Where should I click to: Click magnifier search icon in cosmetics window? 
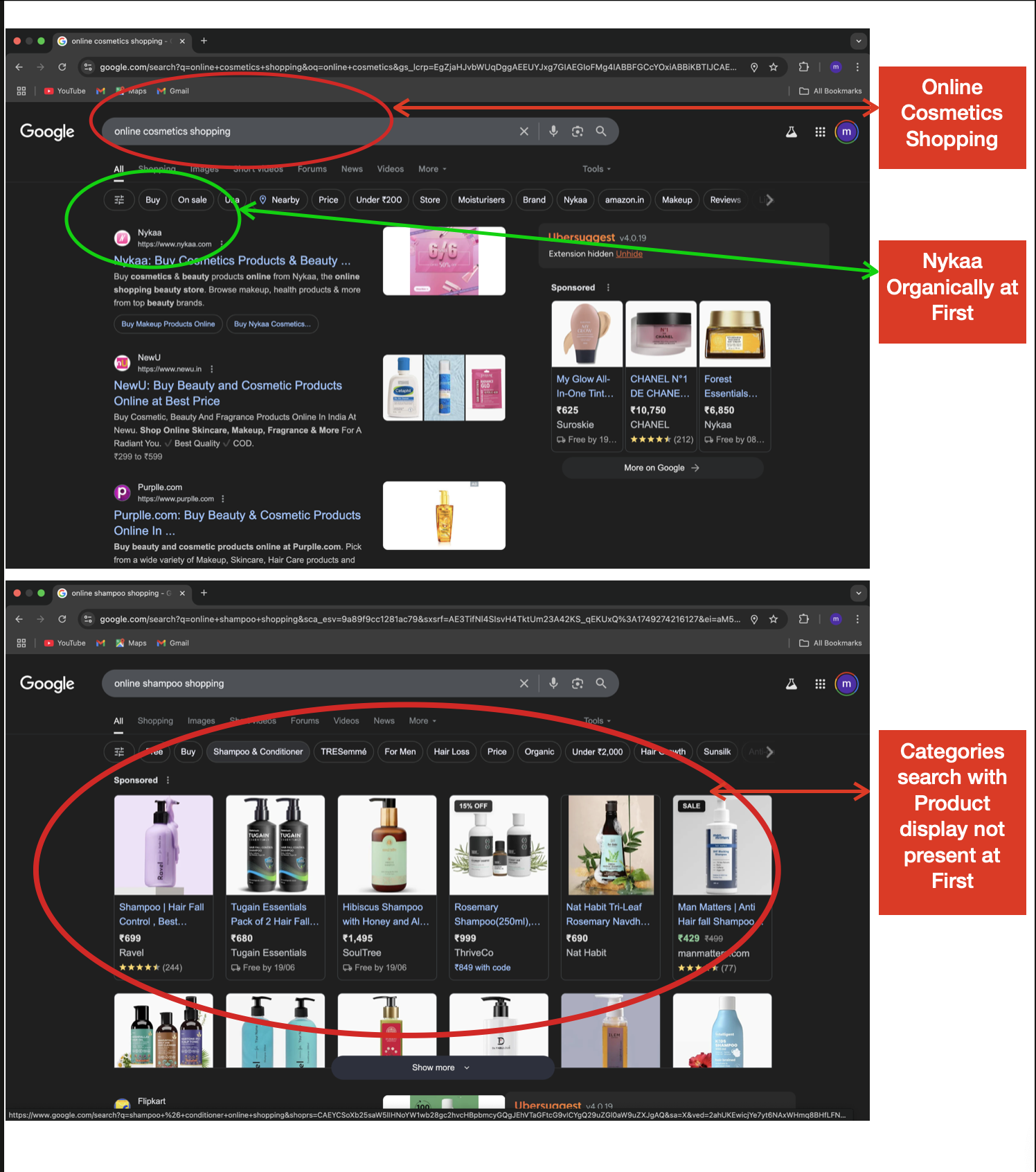(x=601, y=131)
